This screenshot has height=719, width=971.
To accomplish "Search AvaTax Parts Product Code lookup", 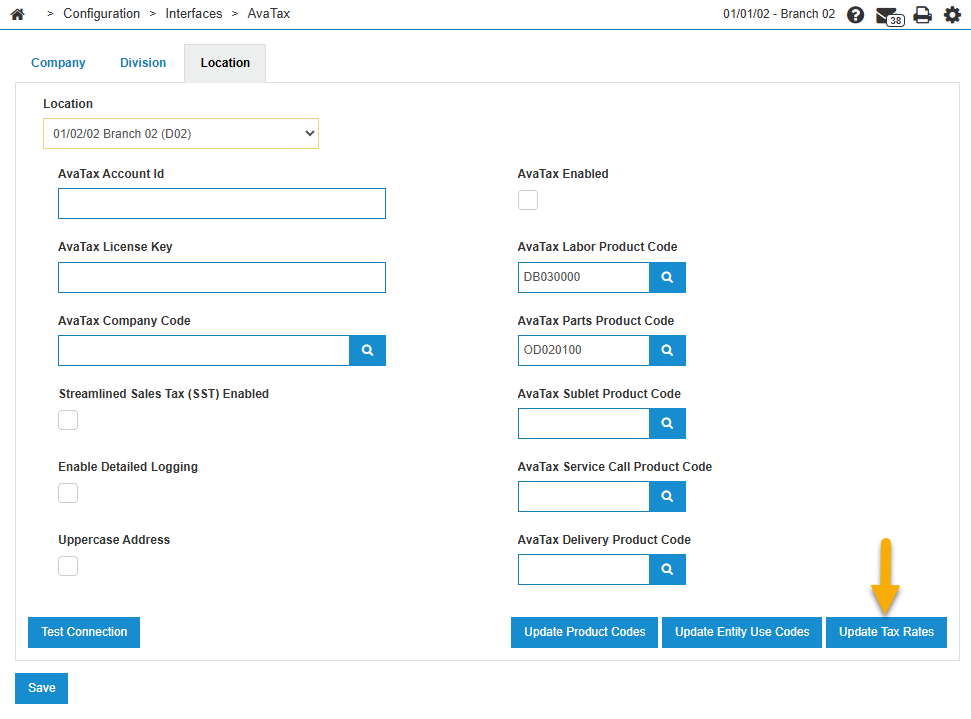I will point(667,351).
